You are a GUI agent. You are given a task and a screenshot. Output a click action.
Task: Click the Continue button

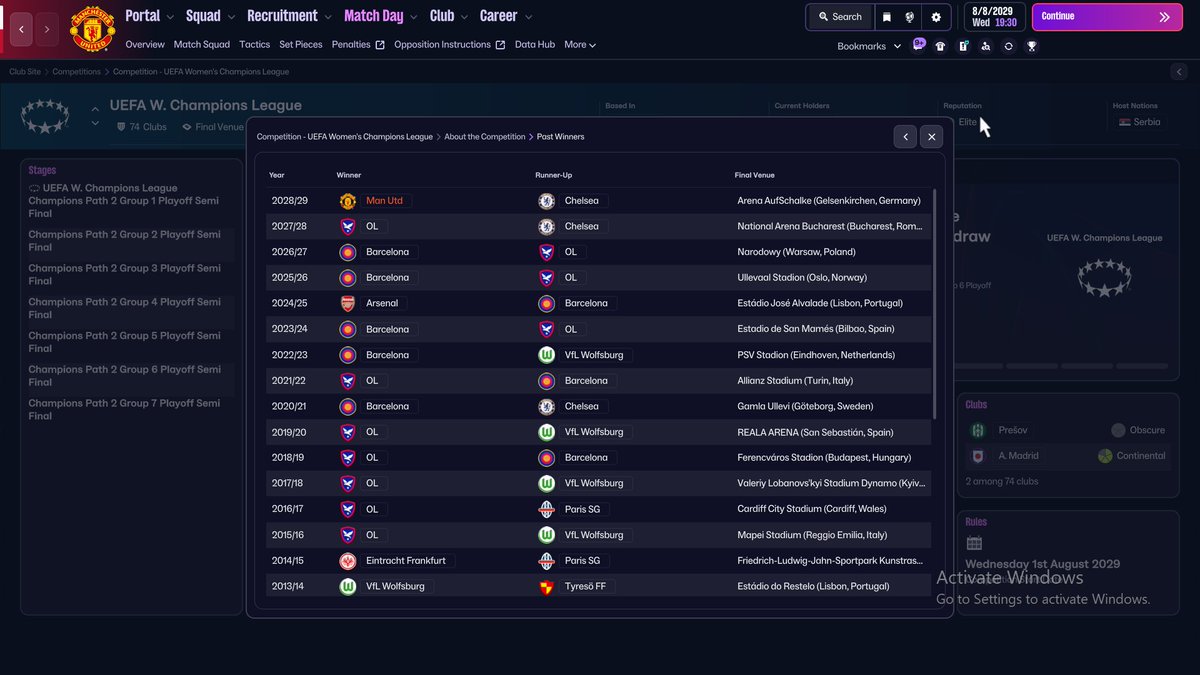1106,17
